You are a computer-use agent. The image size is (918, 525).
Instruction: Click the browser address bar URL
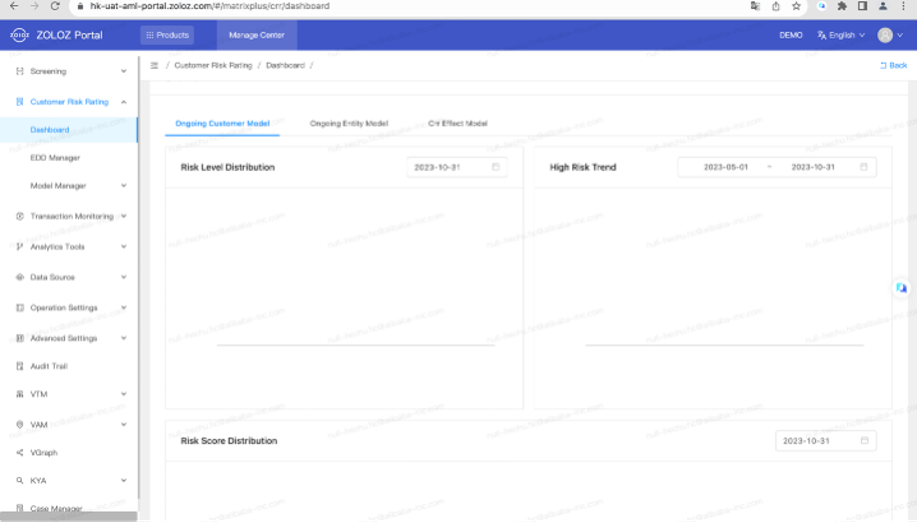tap(210, 6)
